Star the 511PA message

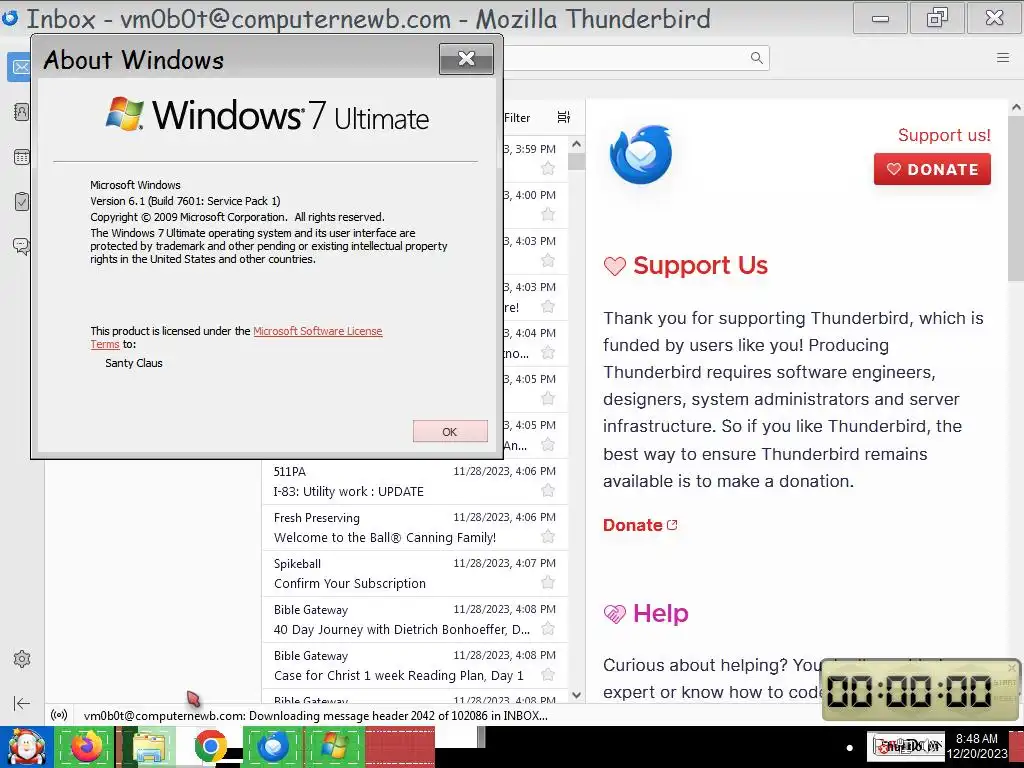548,490
